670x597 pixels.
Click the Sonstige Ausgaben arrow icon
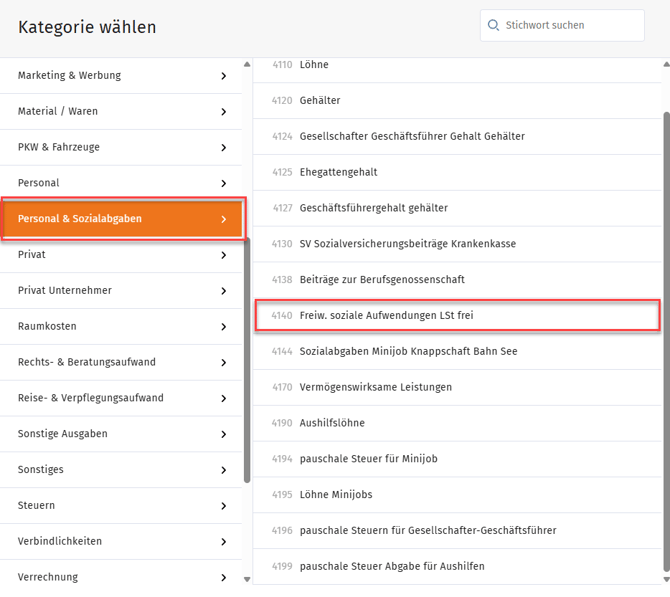click(x=223, y=435)
